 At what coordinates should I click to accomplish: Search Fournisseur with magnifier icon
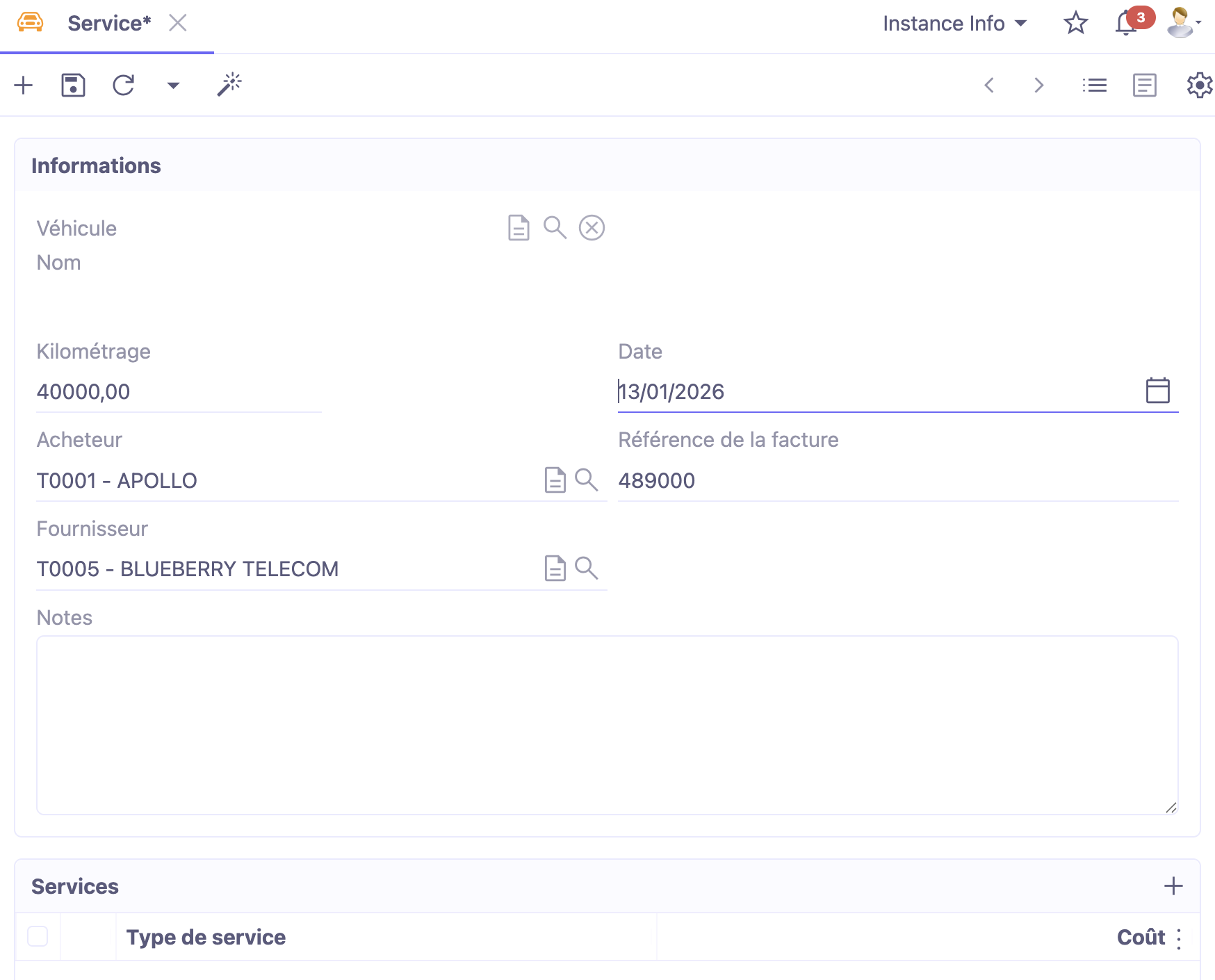pos(587,569)
